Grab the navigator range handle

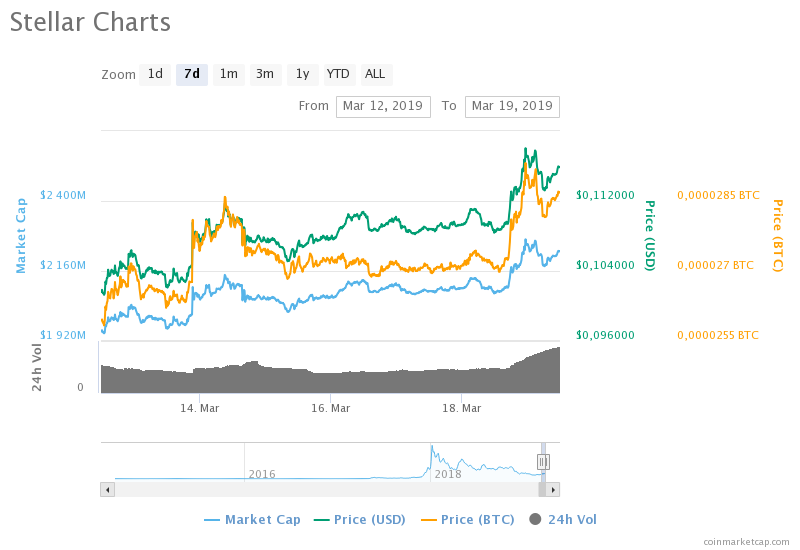[x=543, y=462]
